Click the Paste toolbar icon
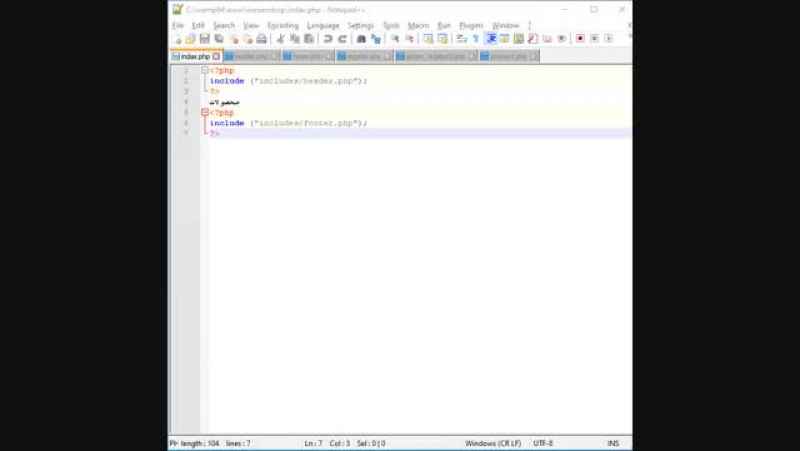 tap(309, 39)
